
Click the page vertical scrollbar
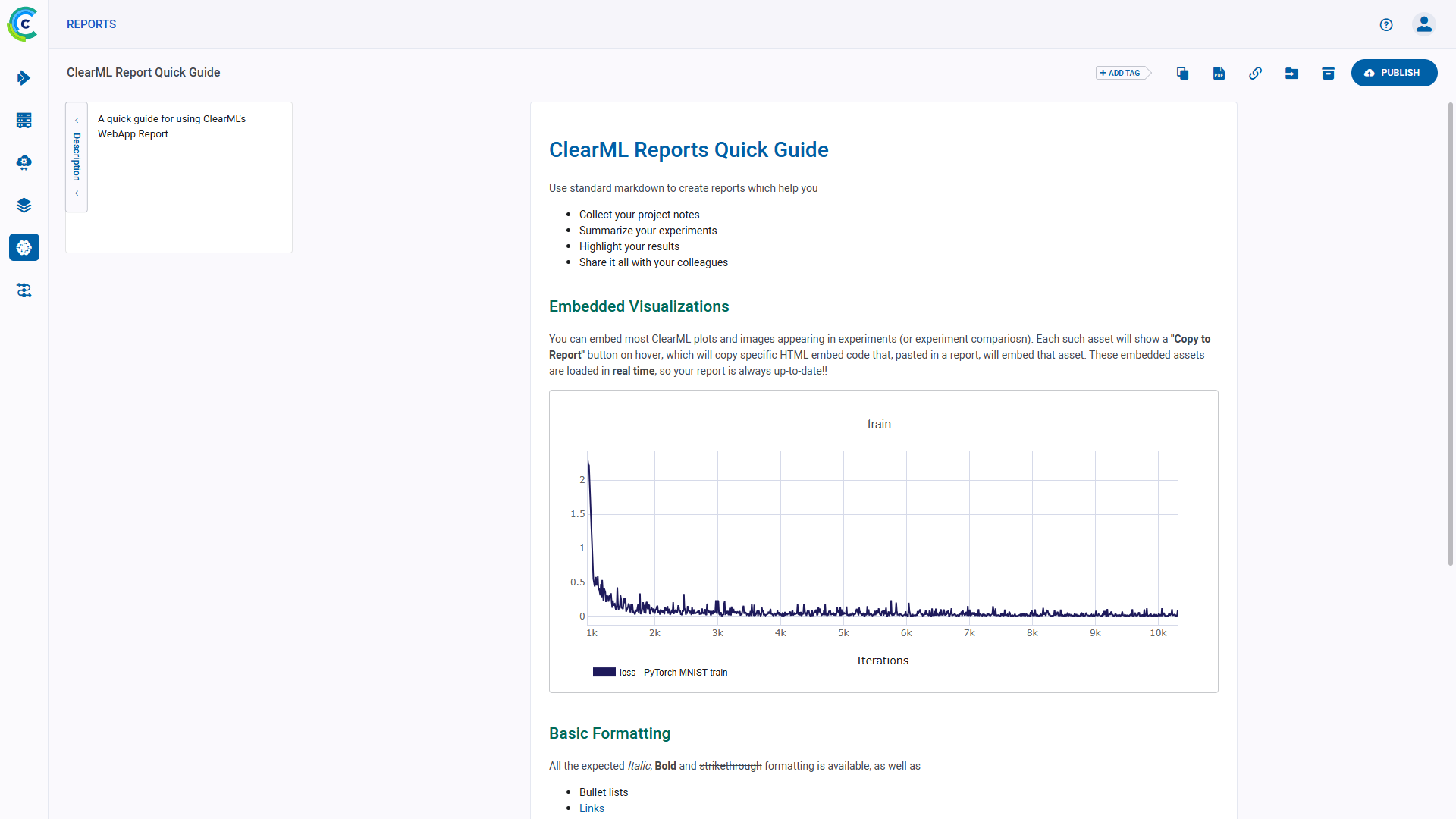(x=1450, y=334)
